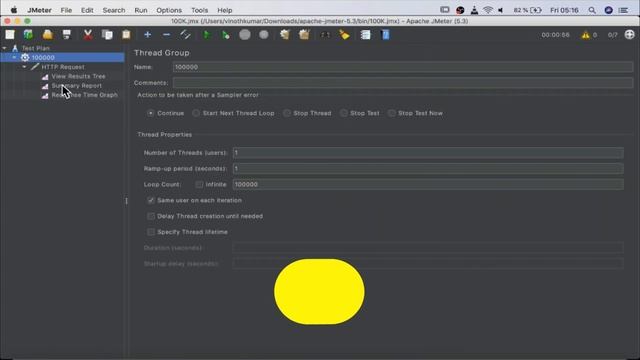Click the Ramp-up period field
This screenshot has width=640, height=360.
428,169
